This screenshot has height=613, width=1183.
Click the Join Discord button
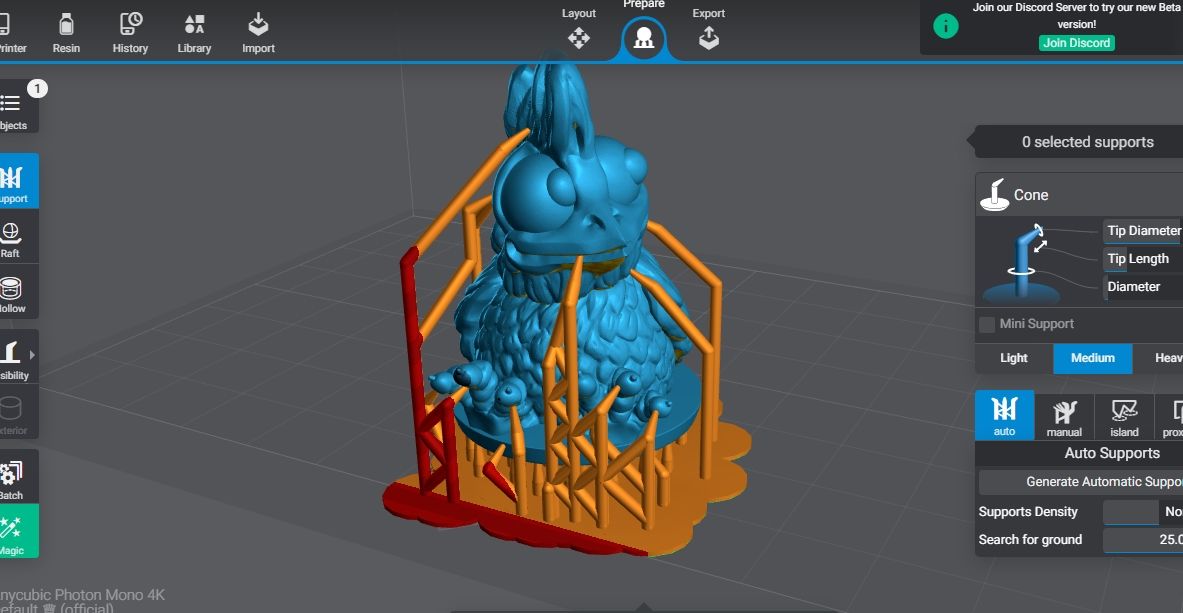tap(1077, 42)
